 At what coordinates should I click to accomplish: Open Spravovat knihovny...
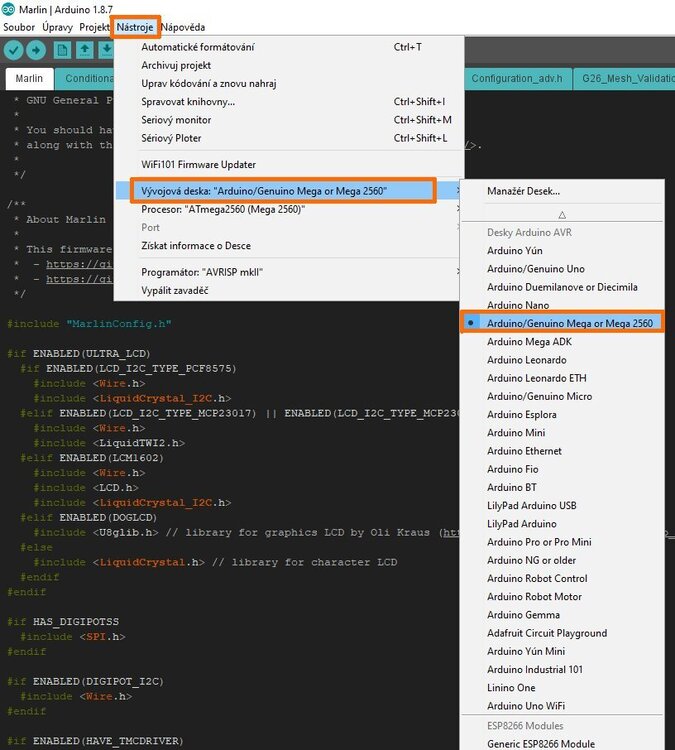tap(289, 101)
